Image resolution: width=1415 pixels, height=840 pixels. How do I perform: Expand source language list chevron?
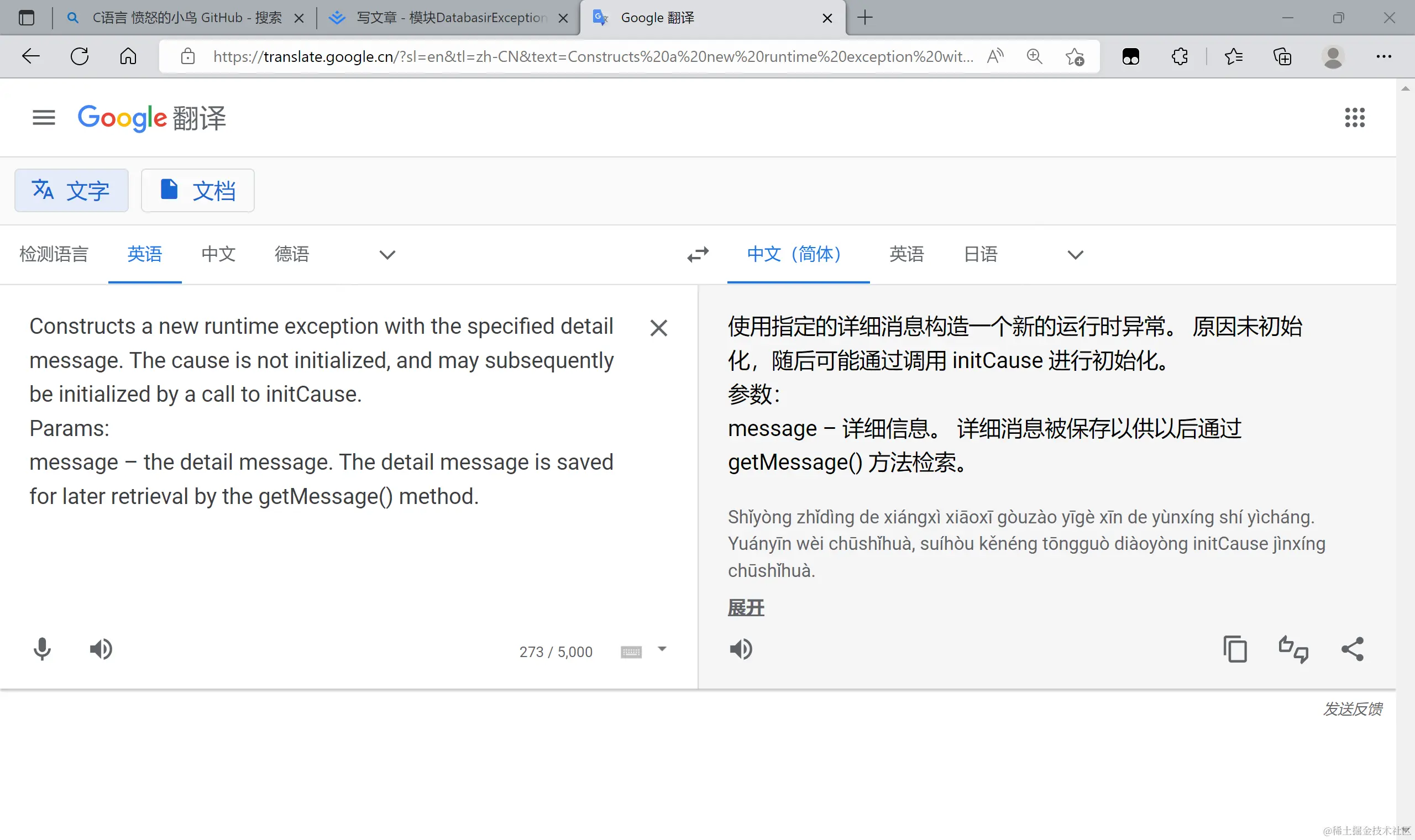coord(387,255)
